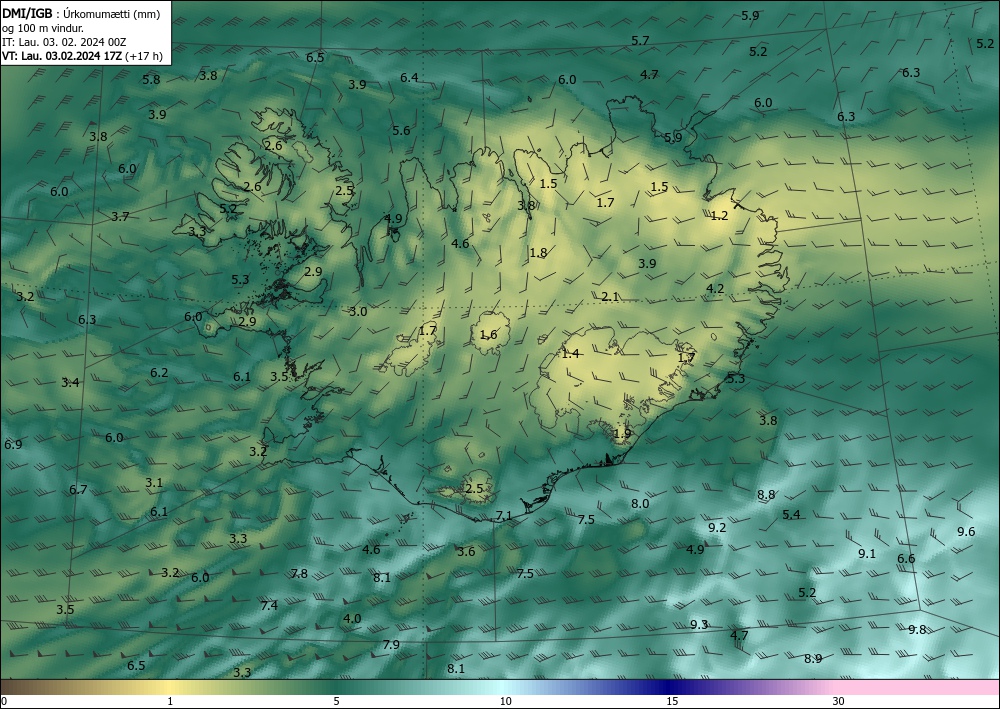Click the 6.4 value on the map

pyautogui.click(x=409, y=78)
